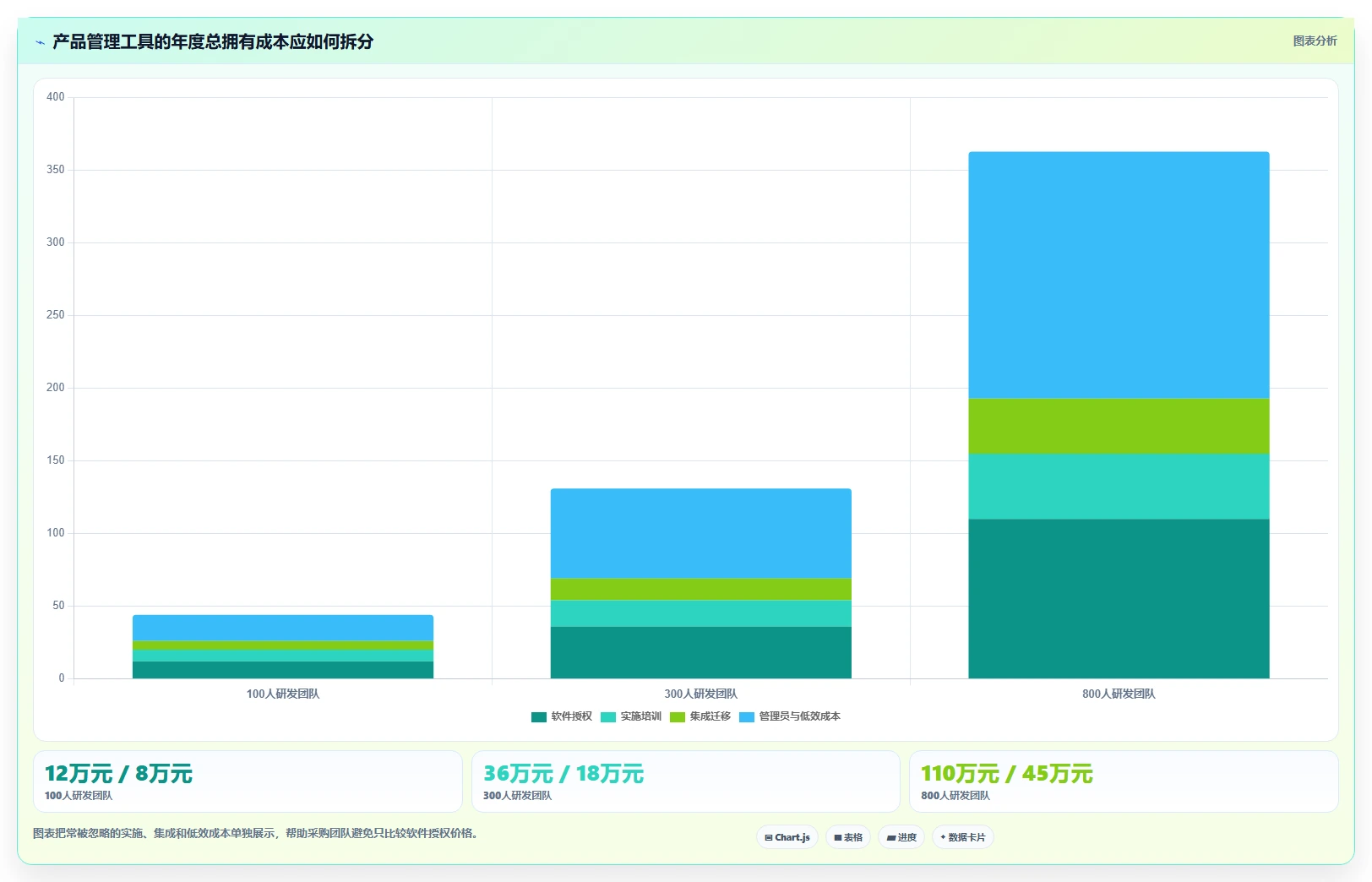1372x882 pixels.
Task: Click the dark teal segment of 300人研发团队 bar
Action: tap(701, 652)
